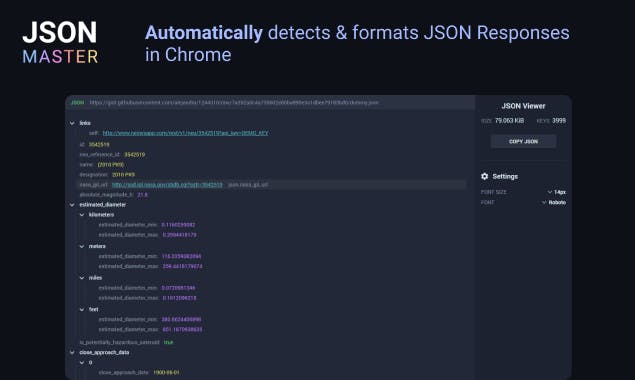Click the gist URL in the address bar
This screenshot has height=380, width=635.
234,102
